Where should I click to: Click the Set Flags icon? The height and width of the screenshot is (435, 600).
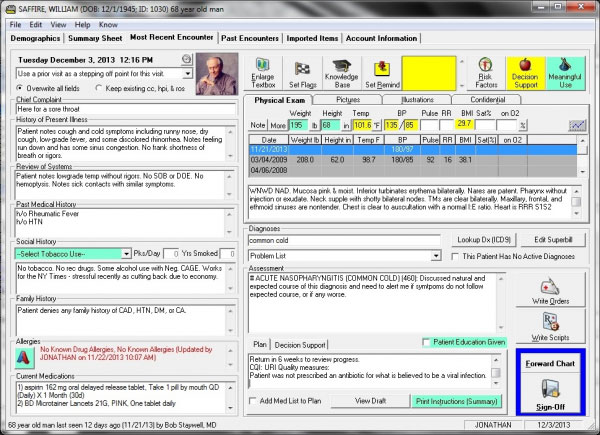click(303, 73)
